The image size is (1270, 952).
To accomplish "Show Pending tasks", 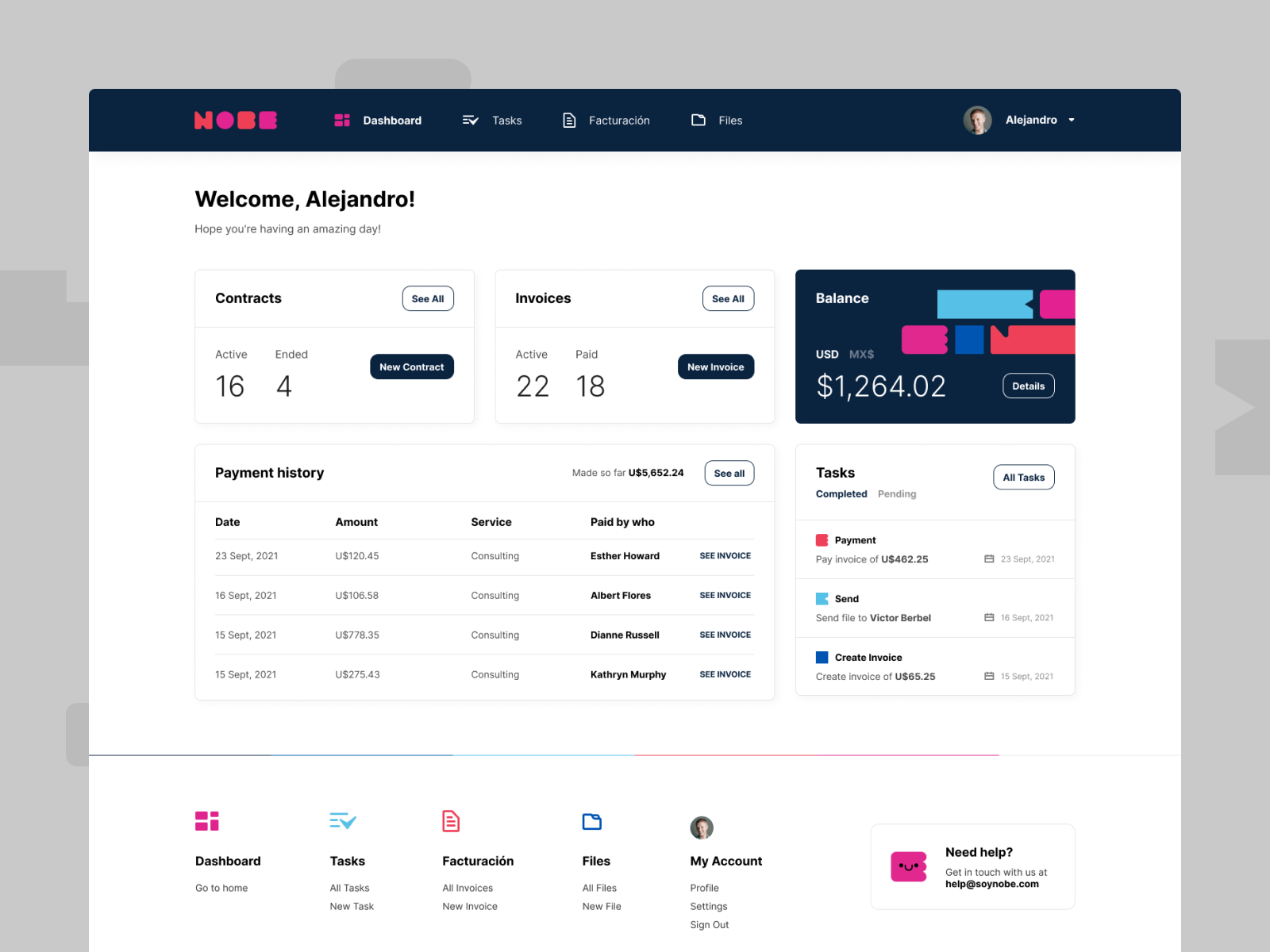I will [x=897, y=493].
